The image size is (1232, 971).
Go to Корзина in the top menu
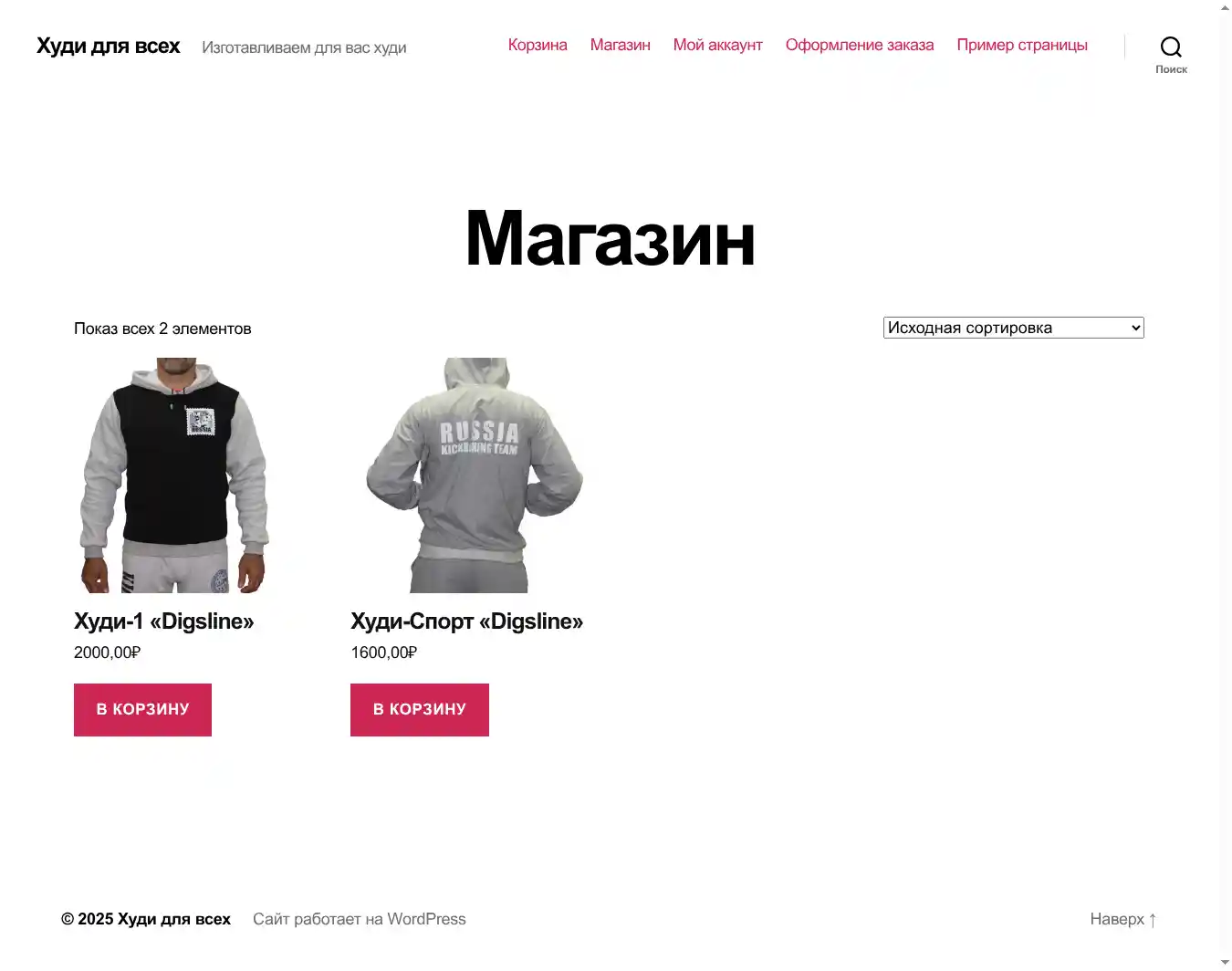coord(538,45)
